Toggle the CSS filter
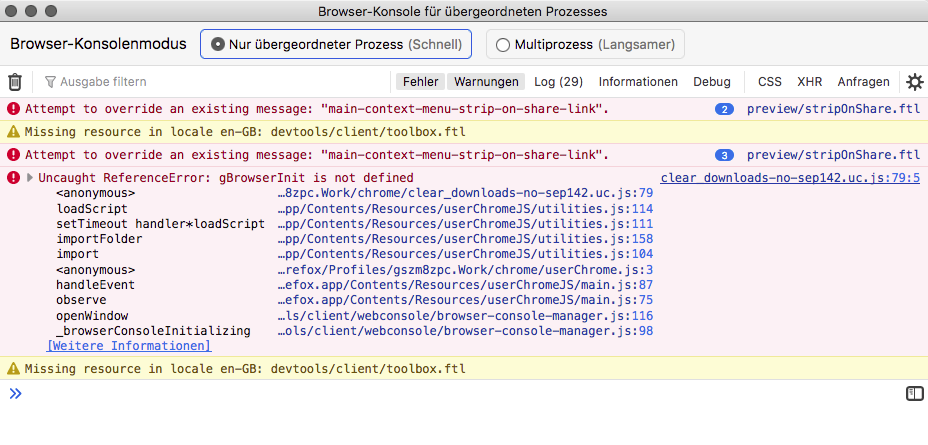The width and height of the screenshot is (928, 445). [x=769, y=82]
